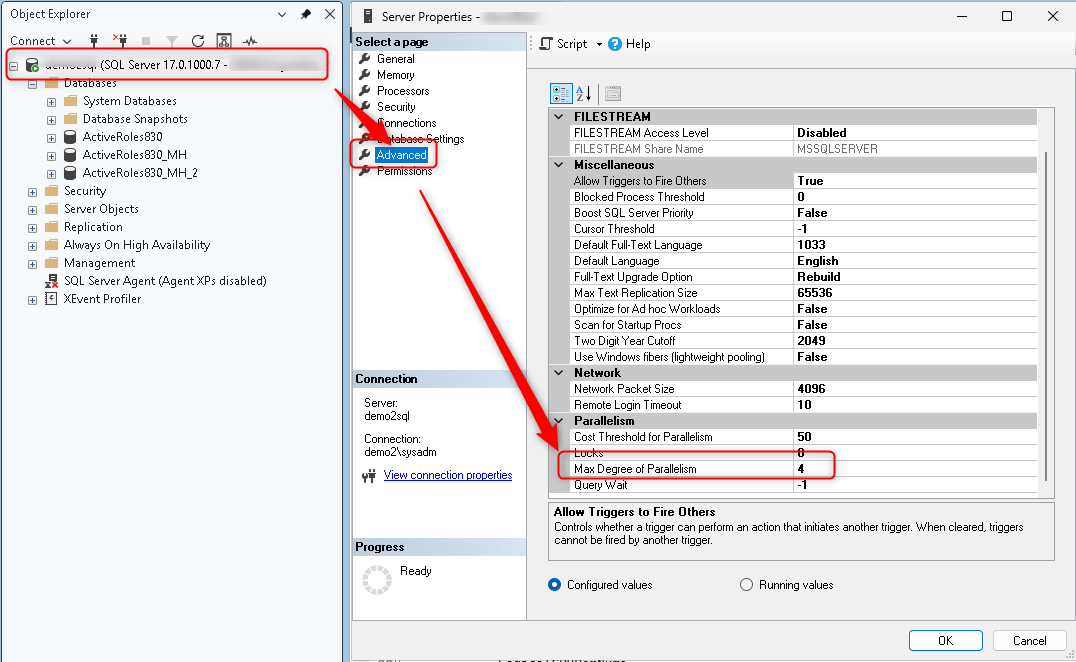Screen dimensions: 1076x662
Task: Open the Memory page
Action: click(x=395, y=75)
